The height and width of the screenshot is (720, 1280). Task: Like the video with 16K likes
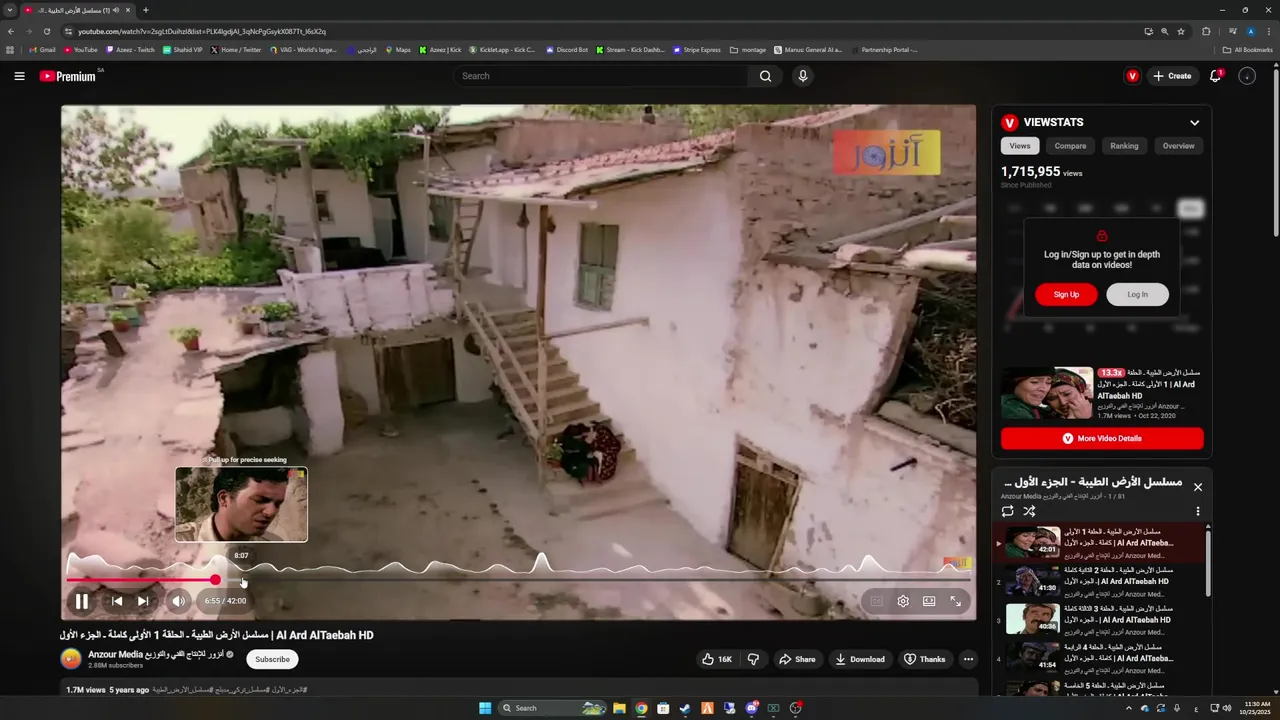click(717, 659)
